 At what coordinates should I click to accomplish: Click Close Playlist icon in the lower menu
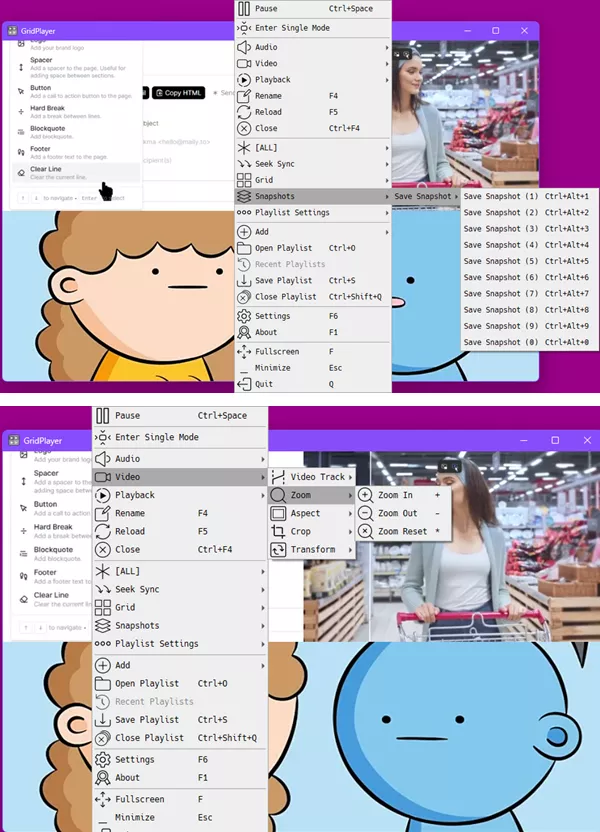click(x=102, y=738)
